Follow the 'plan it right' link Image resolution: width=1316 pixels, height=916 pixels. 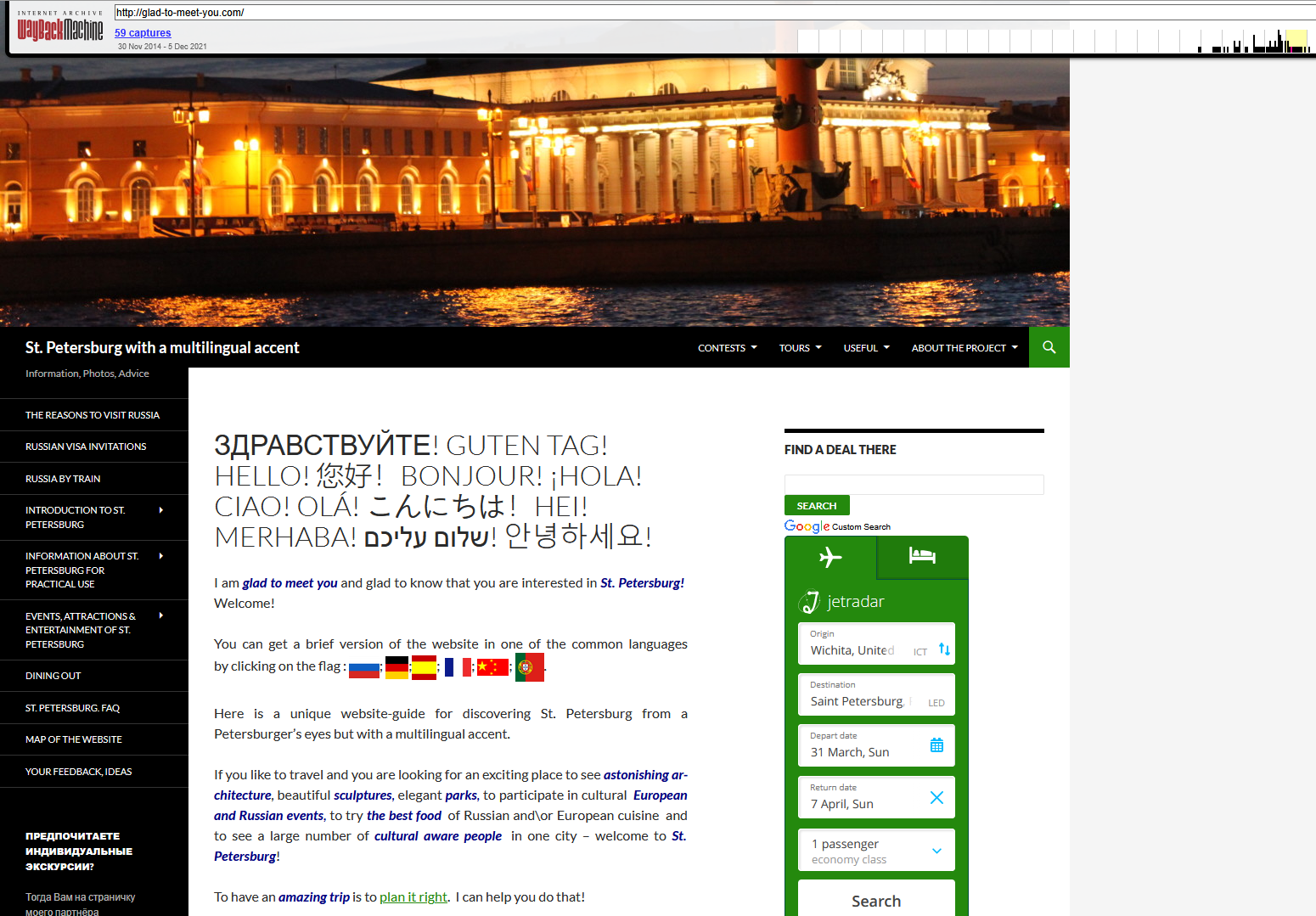pyautogui.click(x=413, y=897)
